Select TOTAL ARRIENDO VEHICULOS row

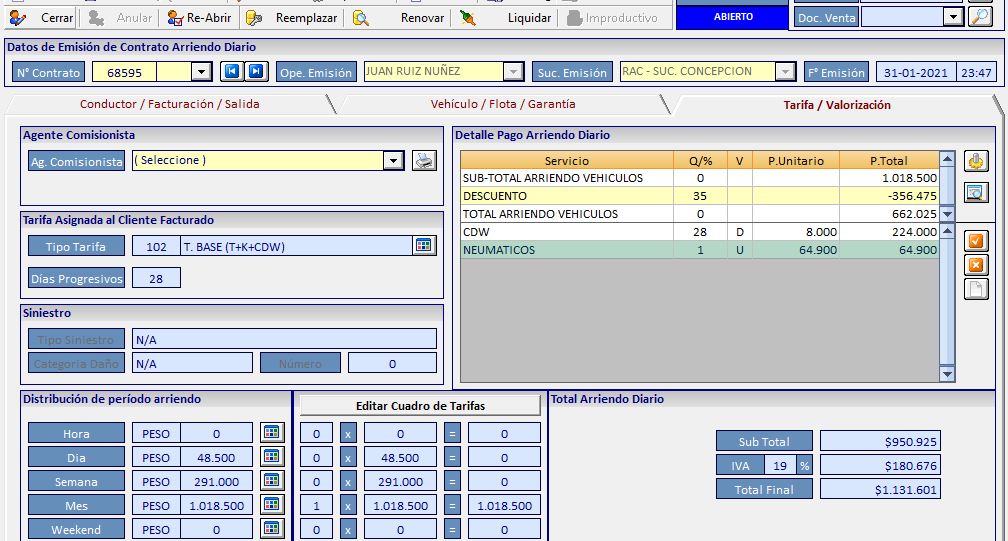coord(699,214)
